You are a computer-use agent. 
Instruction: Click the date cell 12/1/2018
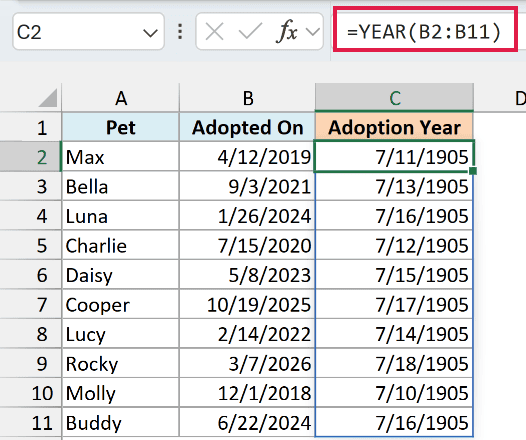click(248, 393)
